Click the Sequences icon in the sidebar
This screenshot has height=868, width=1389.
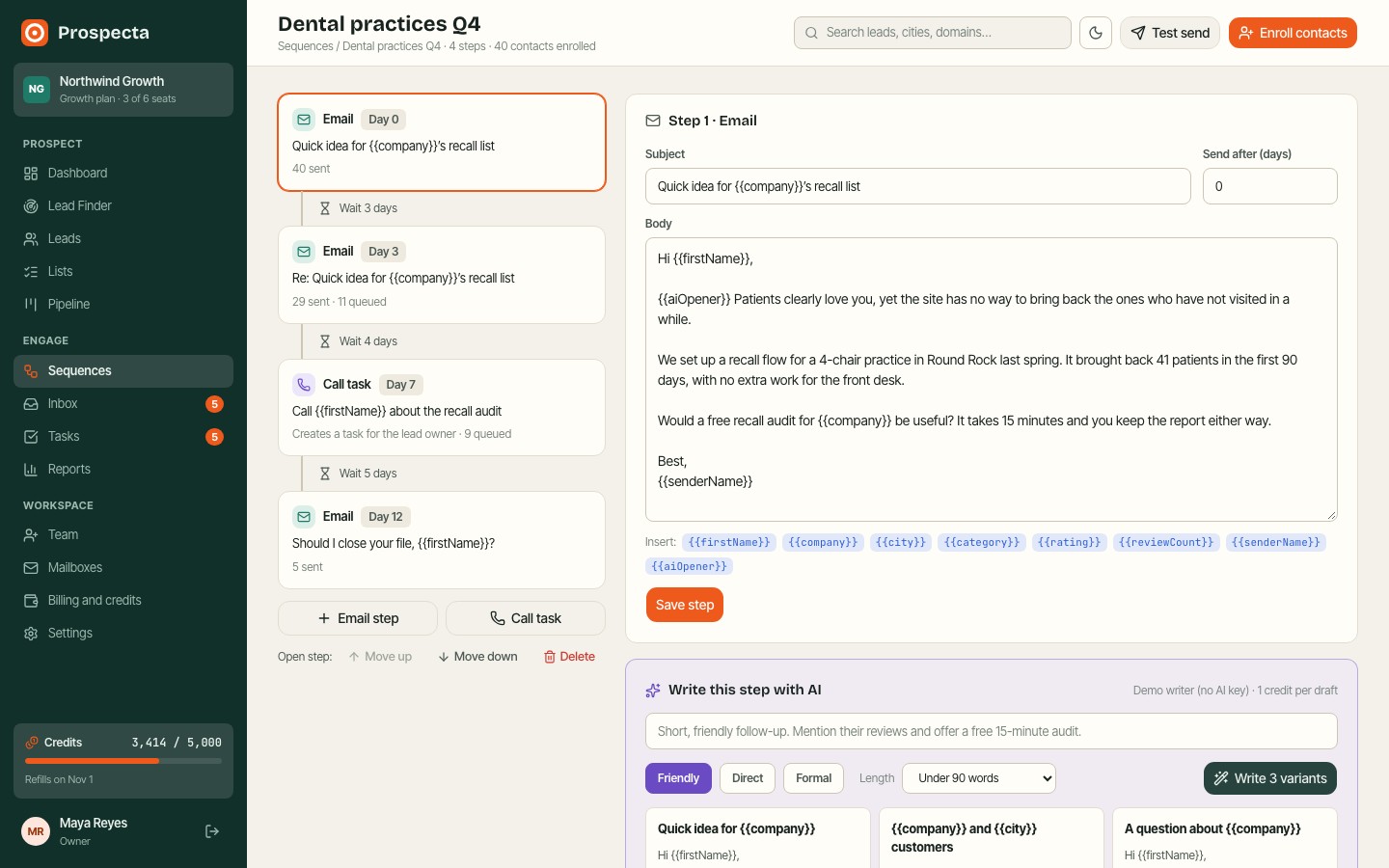tap(31, 371)
